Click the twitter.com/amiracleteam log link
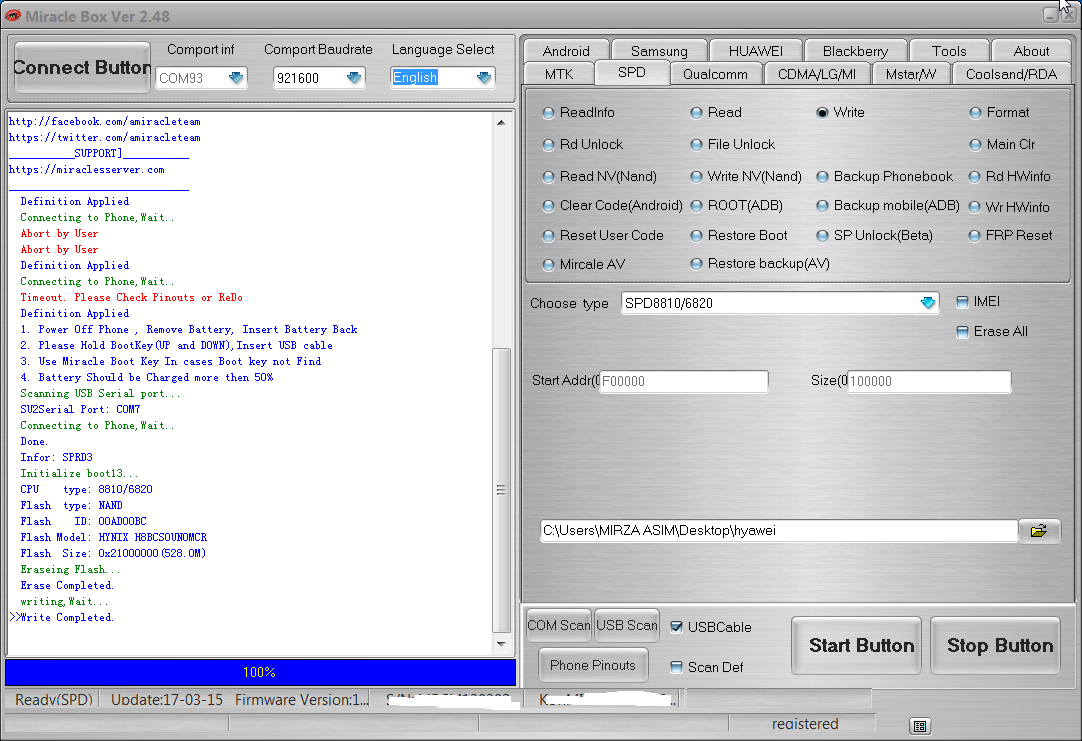This screenshot has width=1082, height=741. tap(104, 137)
